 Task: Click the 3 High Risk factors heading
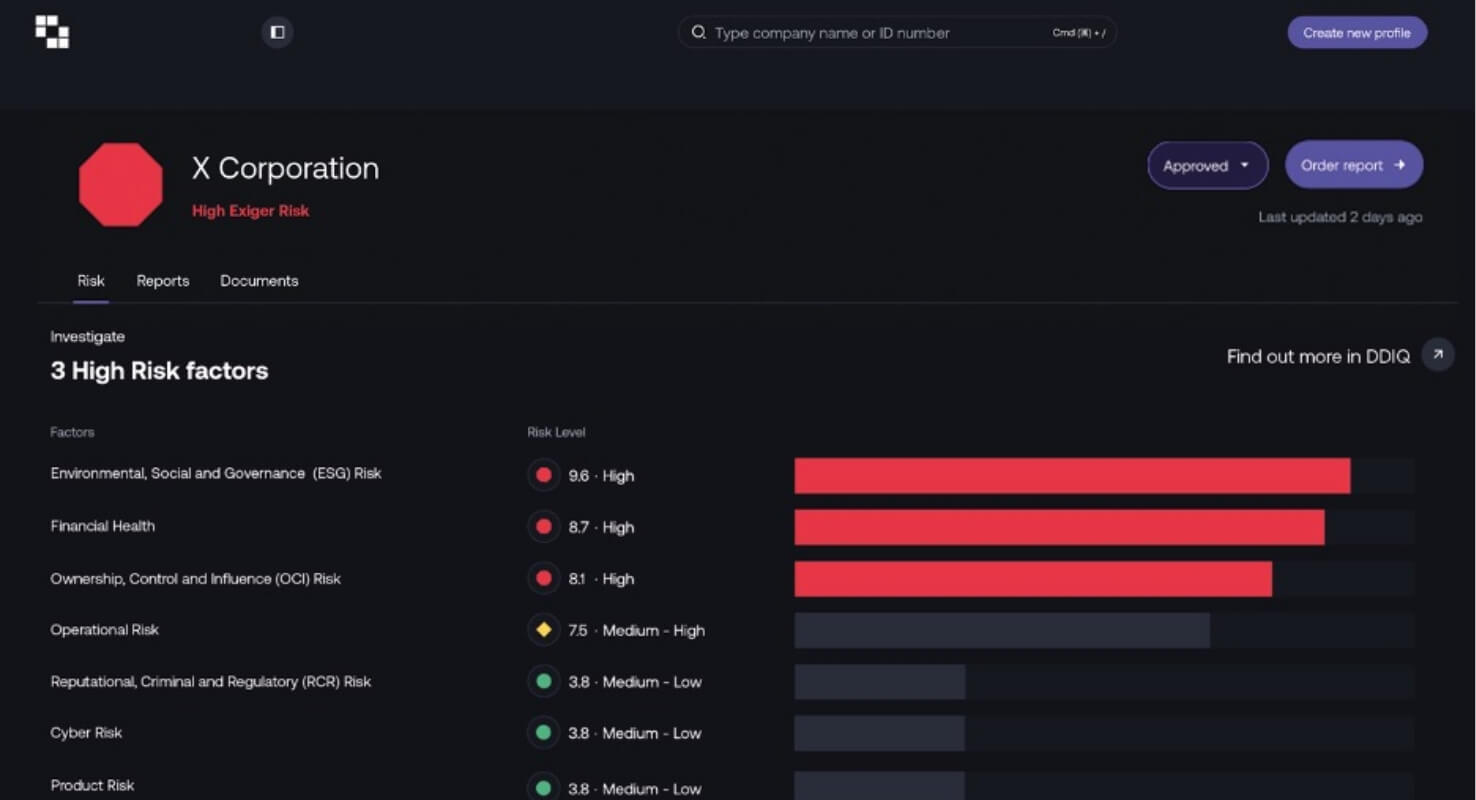click(159, 371)
